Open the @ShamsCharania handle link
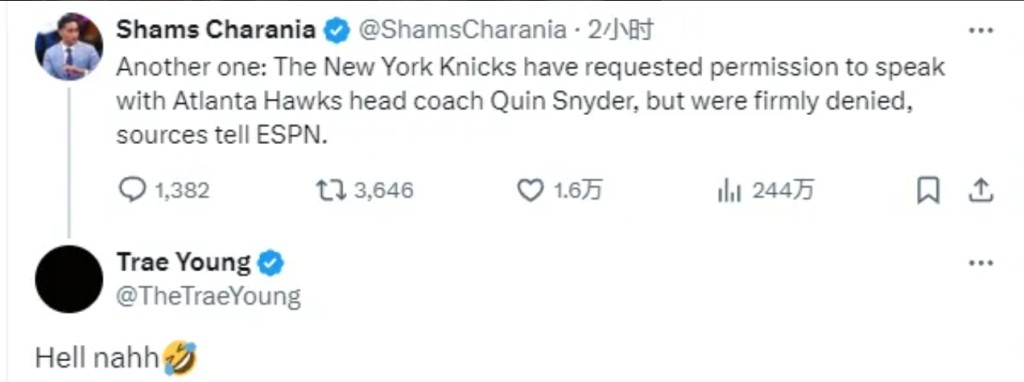The height and width of the screenshot is (382, 1024). click(x=463, y=30)
